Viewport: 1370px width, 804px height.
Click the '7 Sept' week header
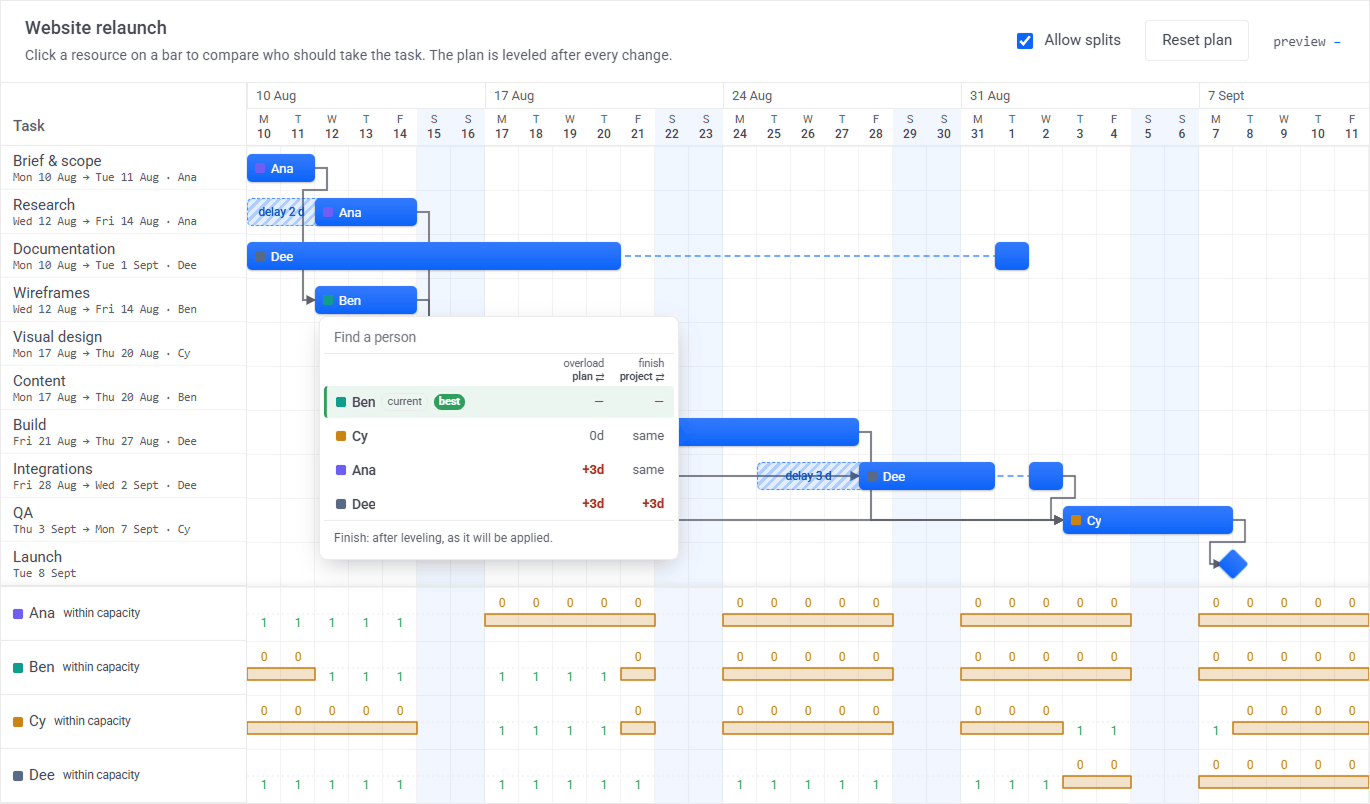1226,96
